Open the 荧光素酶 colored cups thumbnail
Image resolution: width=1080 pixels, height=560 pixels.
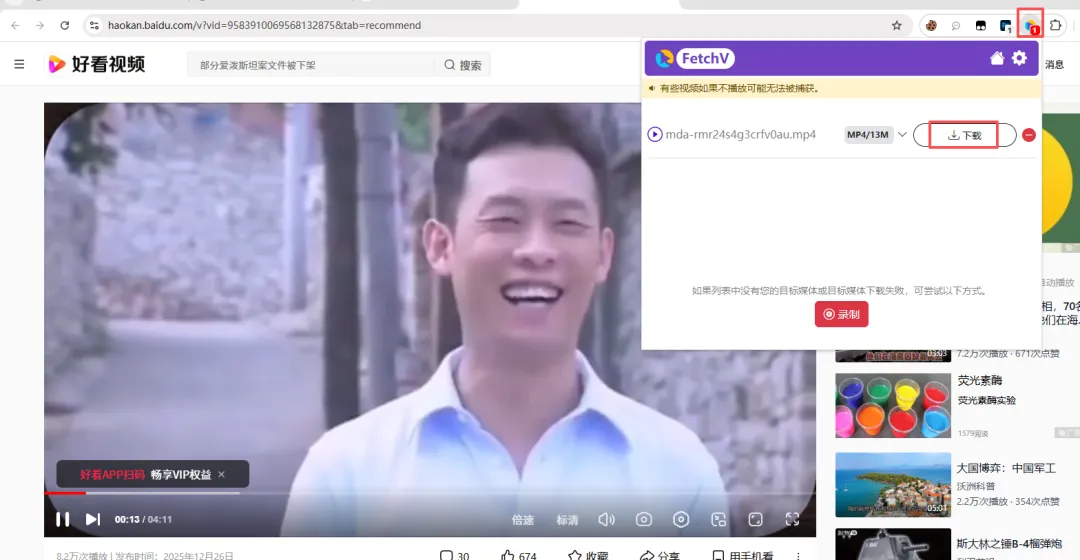pyautogui.click(x=893, y=406)
